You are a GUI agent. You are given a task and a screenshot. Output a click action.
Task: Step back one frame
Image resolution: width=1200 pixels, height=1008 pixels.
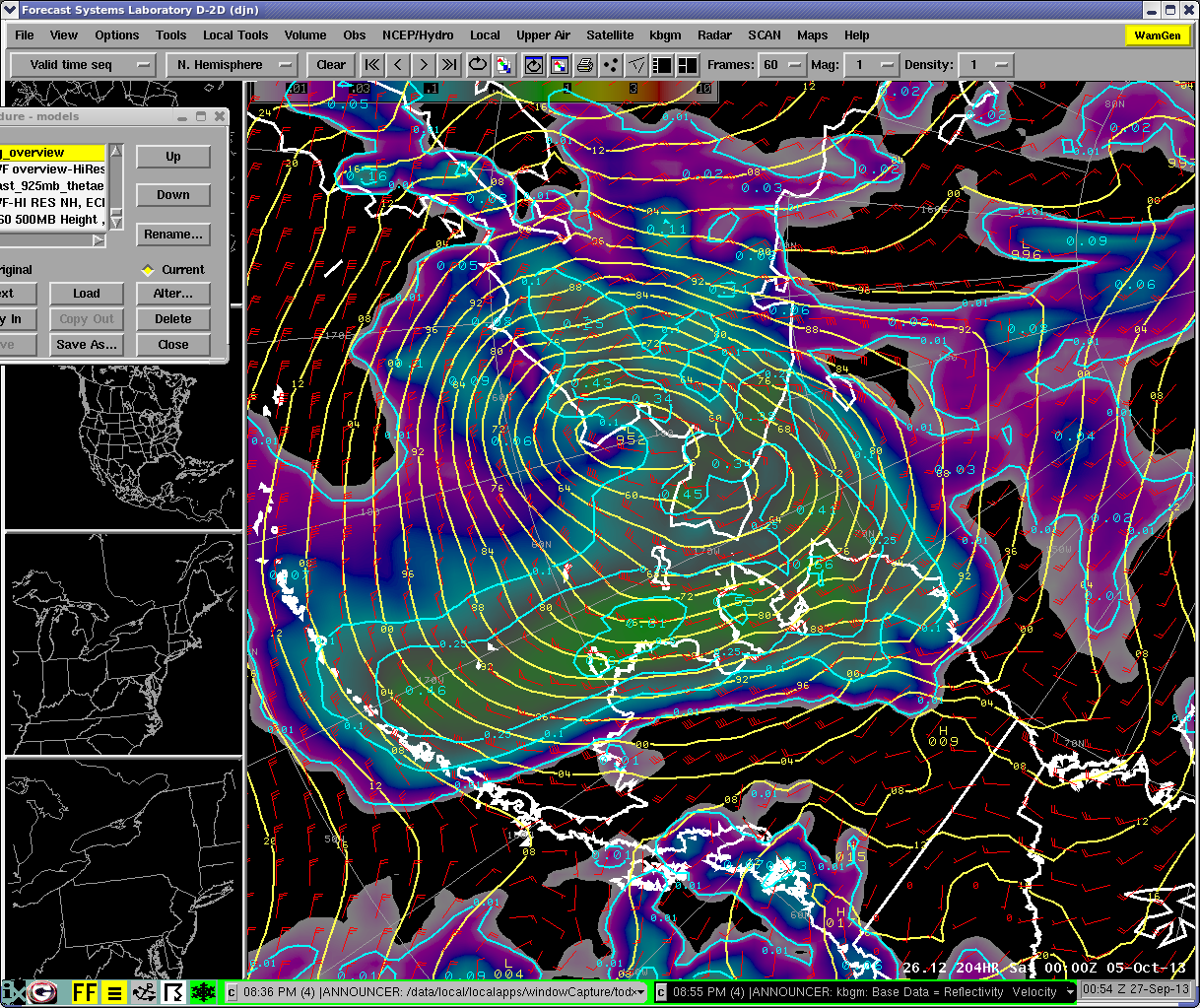click(398, 65)
